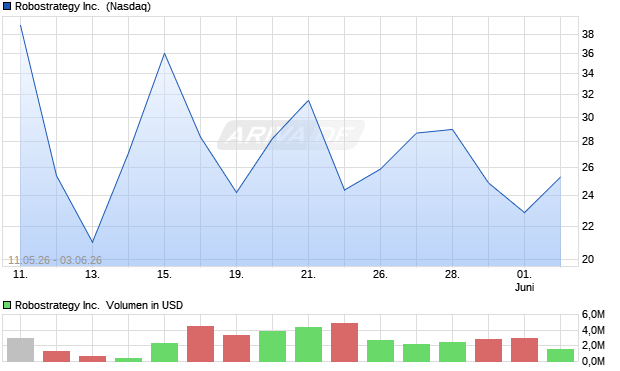Click the price axis value '22'

(588, 226)
